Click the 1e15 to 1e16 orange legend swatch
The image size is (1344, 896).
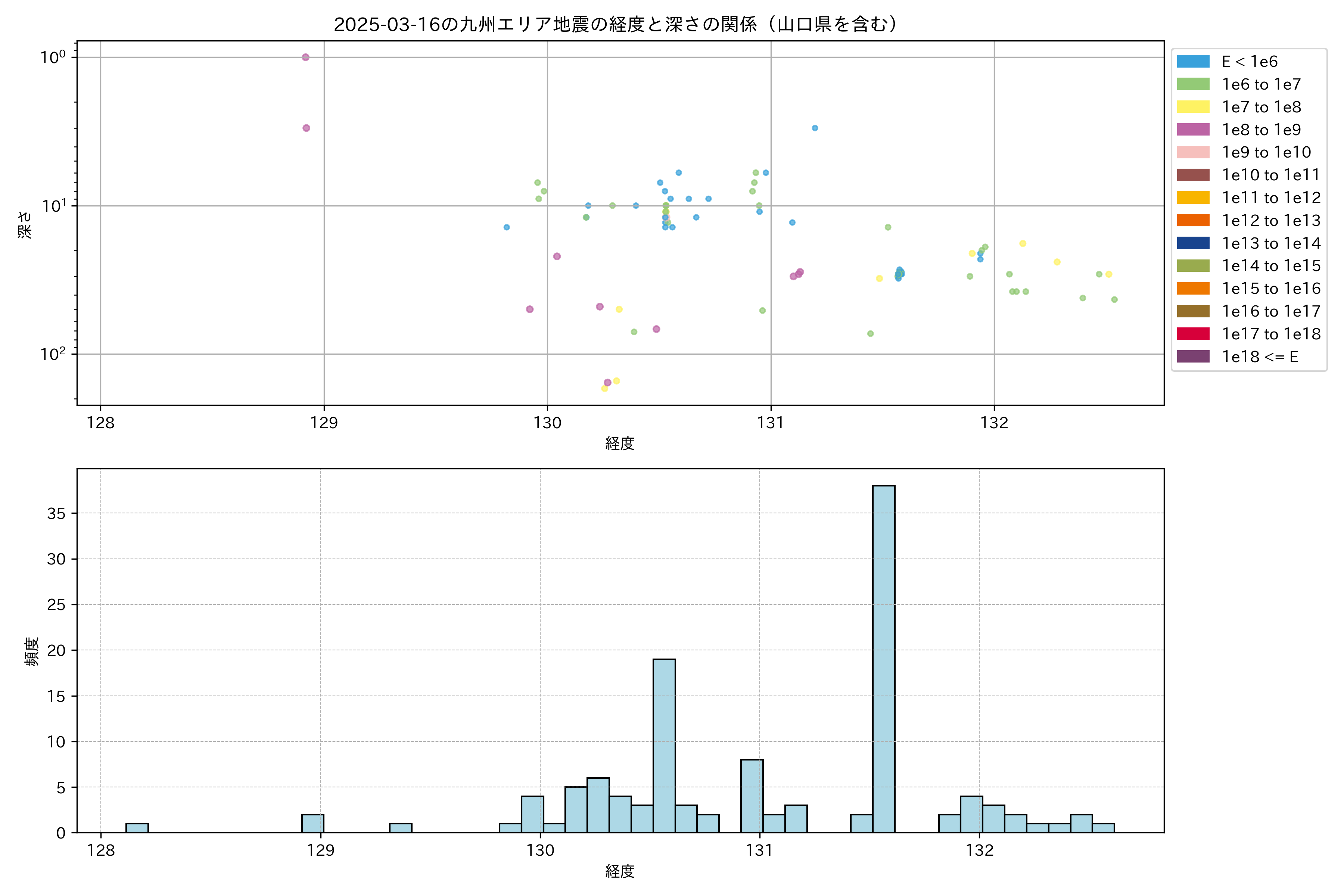click(1192, 289)
